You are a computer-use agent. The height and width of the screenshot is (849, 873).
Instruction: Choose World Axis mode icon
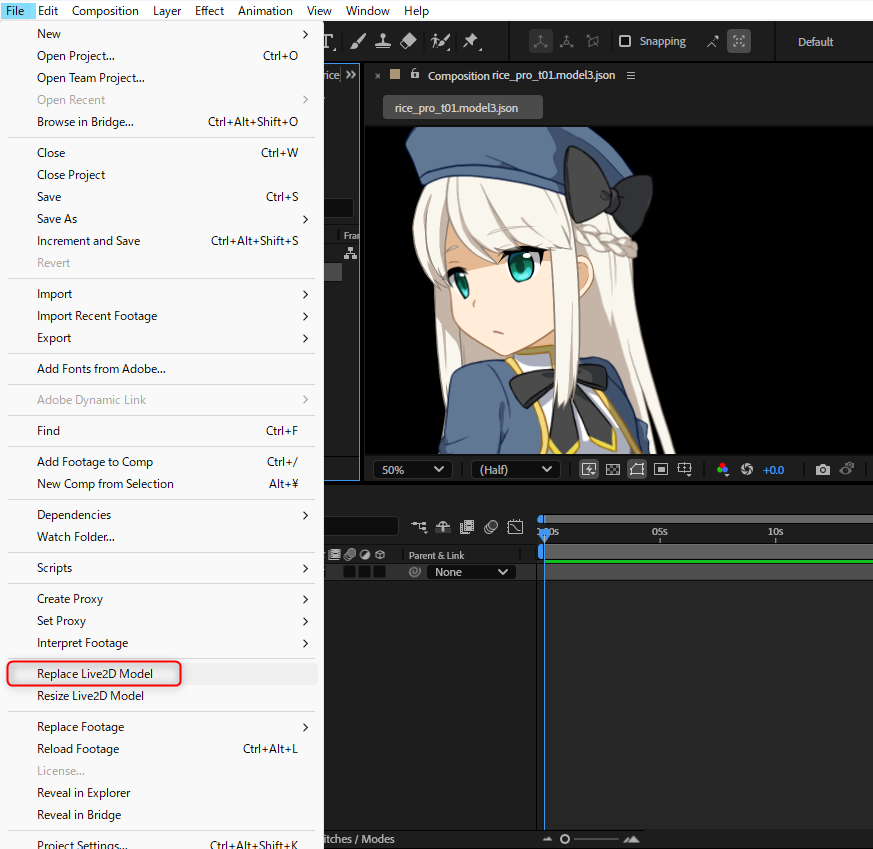coord(566,41)
